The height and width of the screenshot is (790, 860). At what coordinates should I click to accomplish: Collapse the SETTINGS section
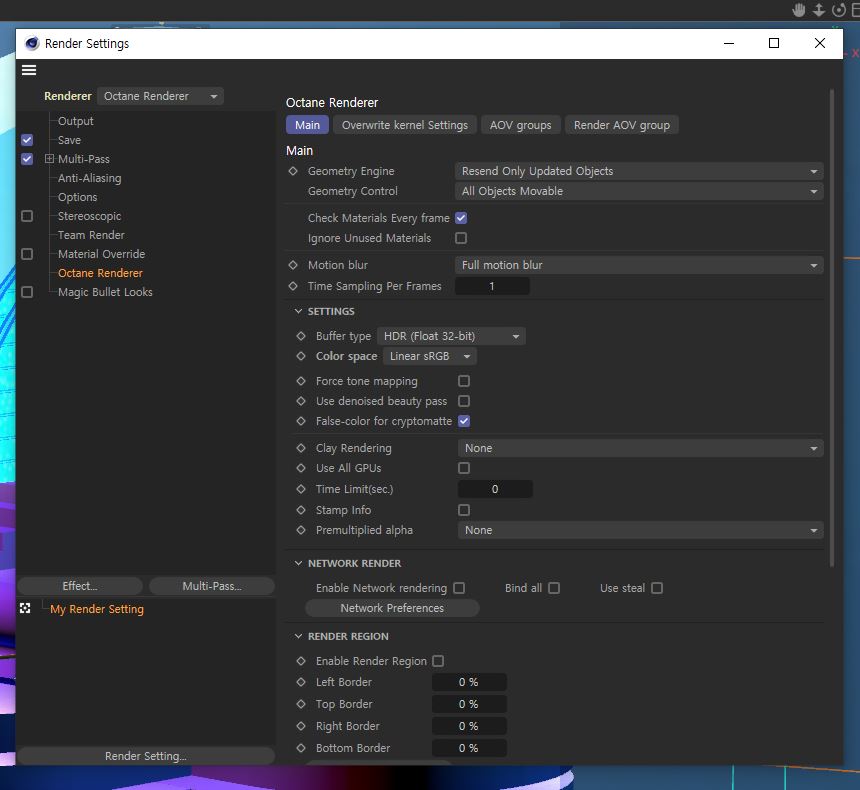pyautogui.click(x=298, y=311)
